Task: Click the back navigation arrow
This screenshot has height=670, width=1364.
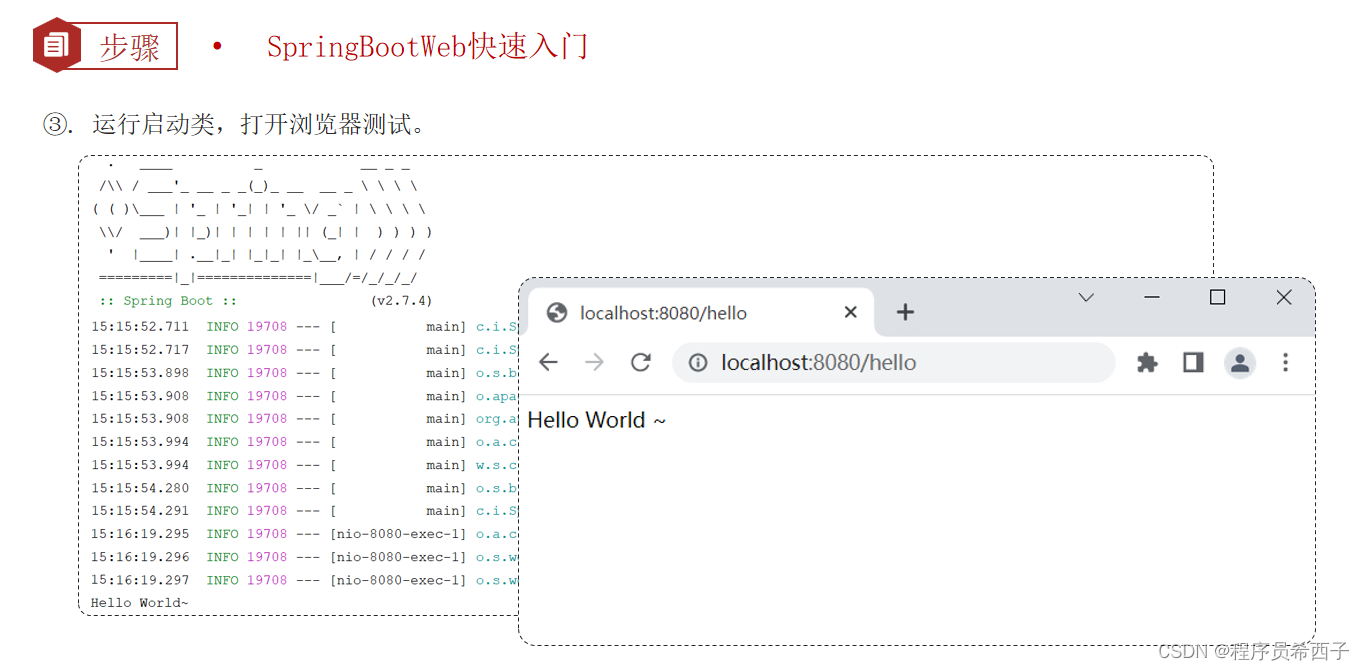Action: [x=548, y=363]
